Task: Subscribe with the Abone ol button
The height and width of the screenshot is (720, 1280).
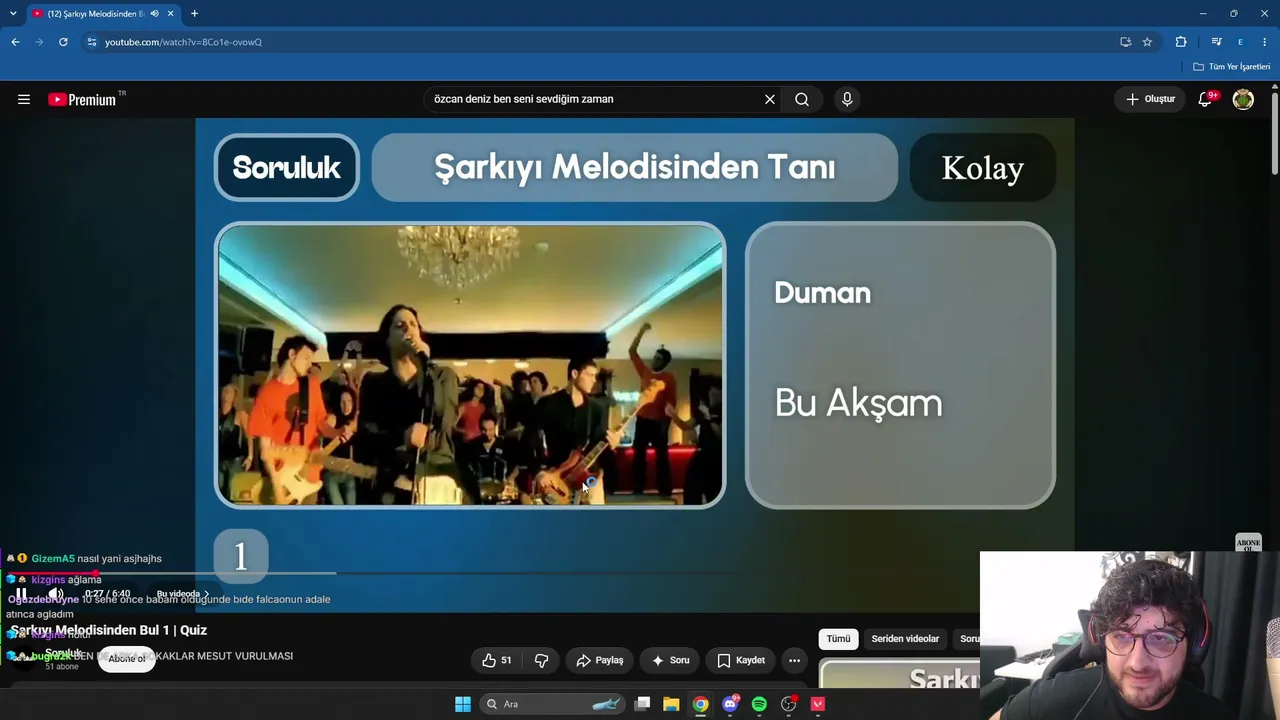Action: [x=127, y=659]
